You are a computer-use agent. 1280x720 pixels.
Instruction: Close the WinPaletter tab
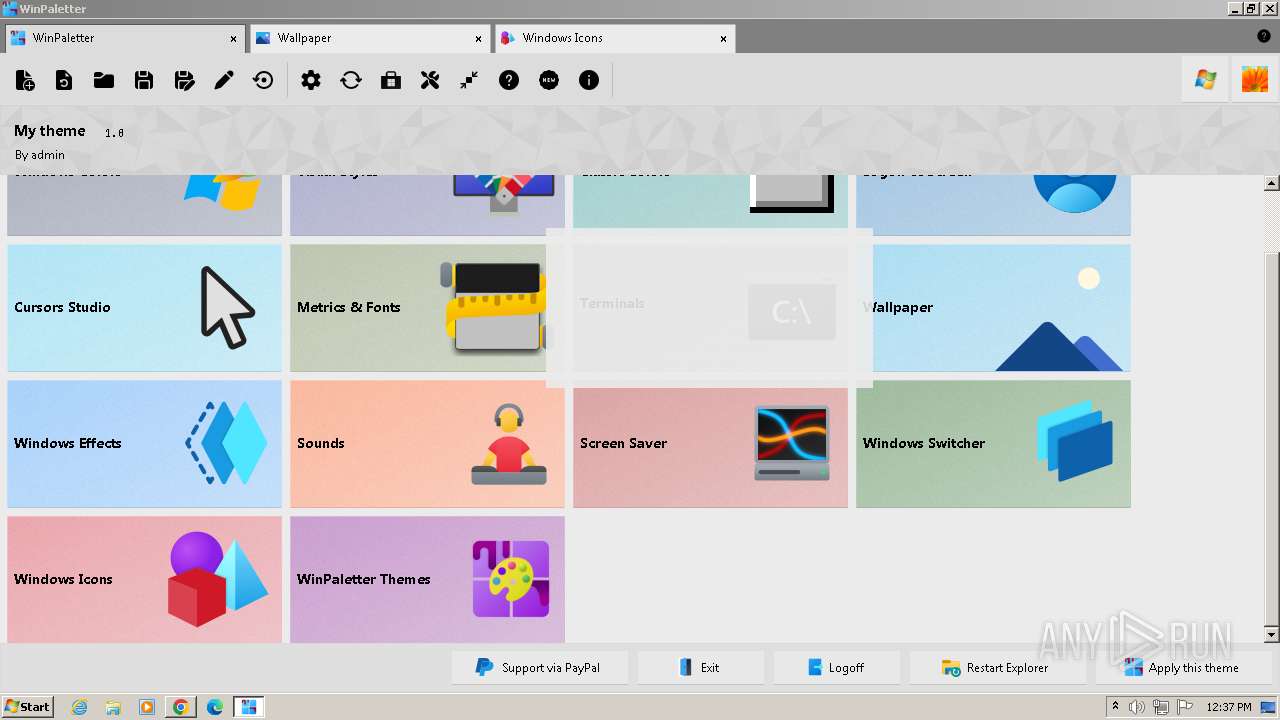(x=234, y=39)
